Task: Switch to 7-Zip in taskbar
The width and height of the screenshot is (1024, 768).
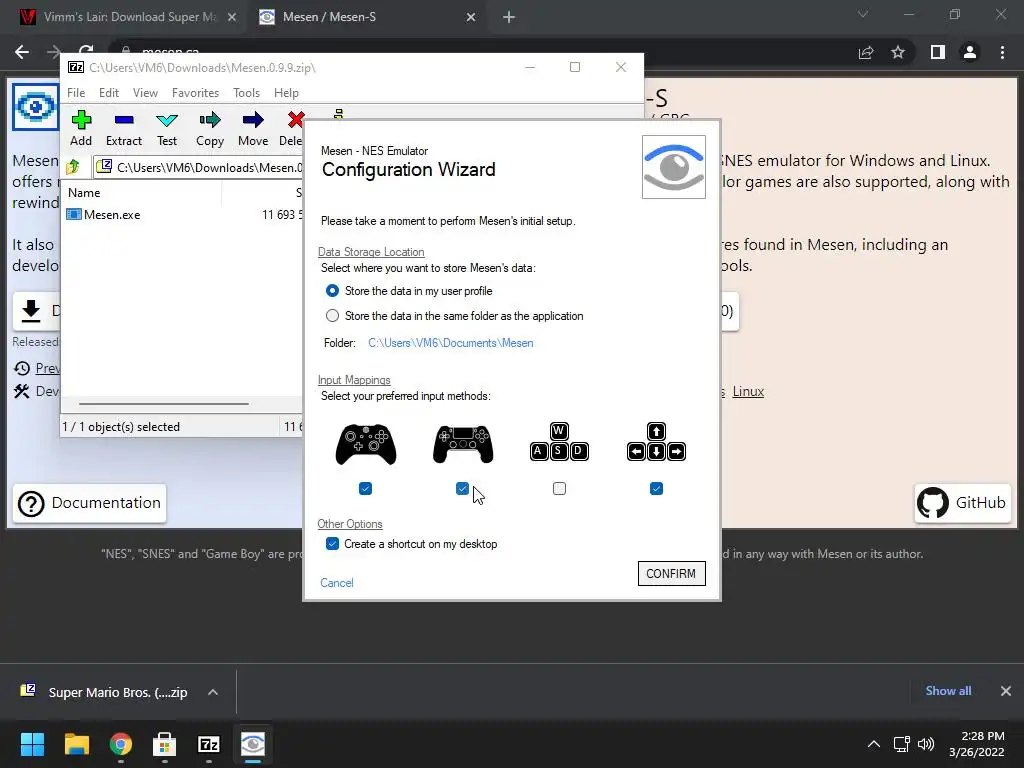Action: [209, 744]
